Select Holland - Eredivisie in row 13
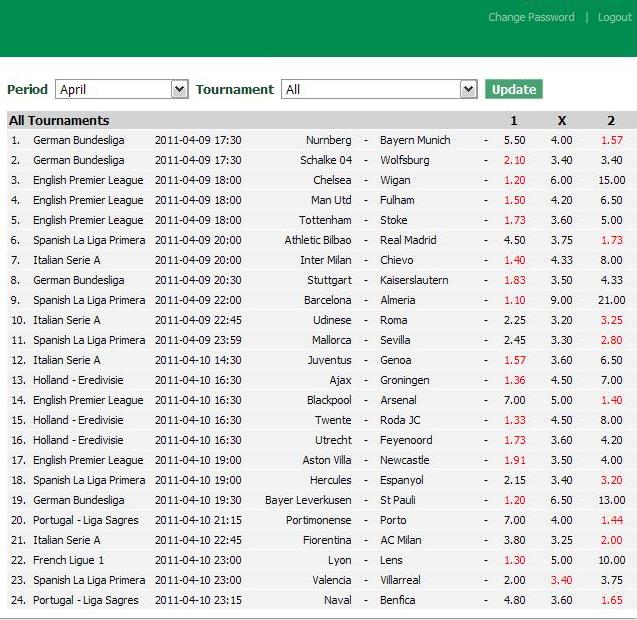Screen dimensions: 637x620 coord(78,380)
